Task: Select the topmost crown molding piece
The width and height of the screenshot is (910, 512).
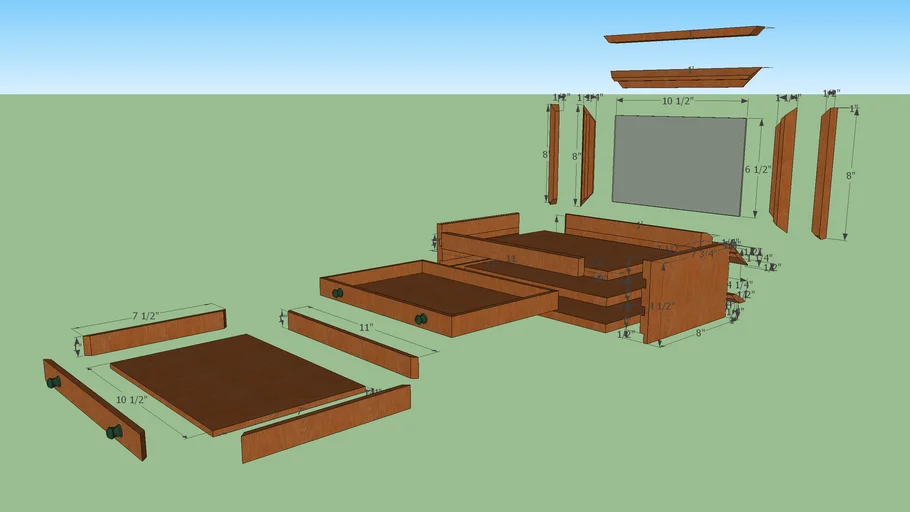Action: [685, 34]
